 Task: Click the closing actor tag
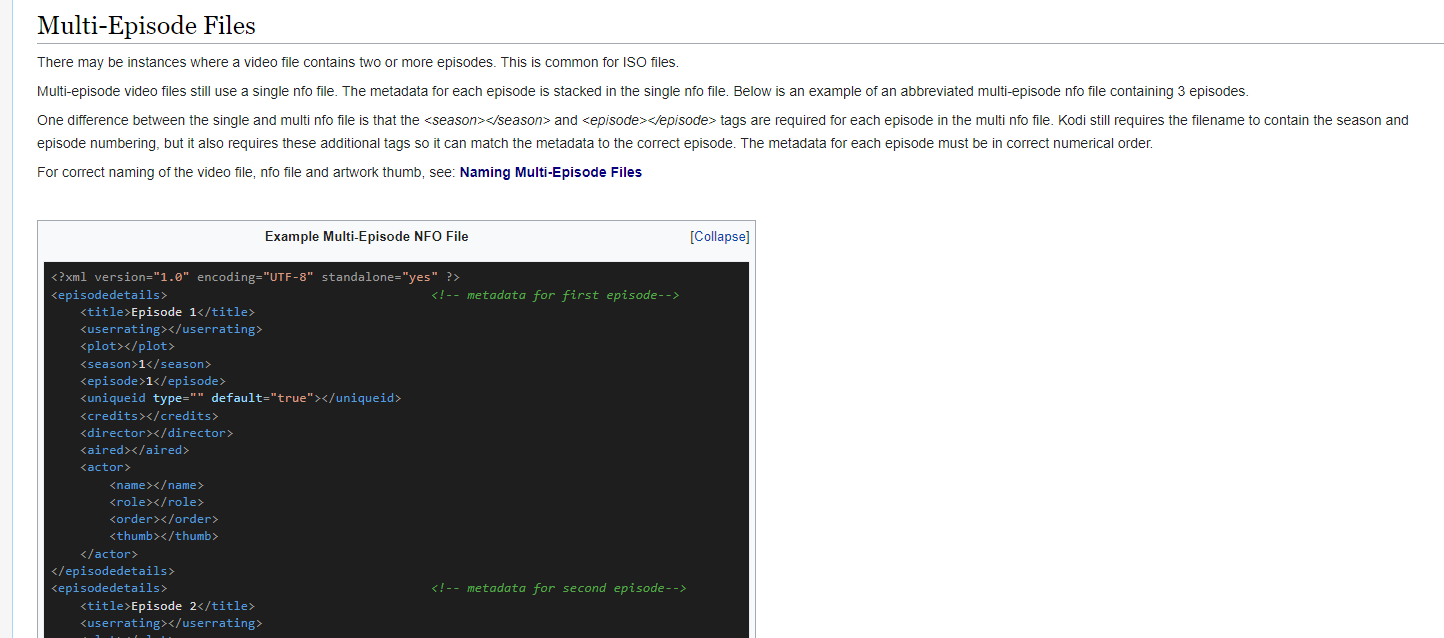109,554
